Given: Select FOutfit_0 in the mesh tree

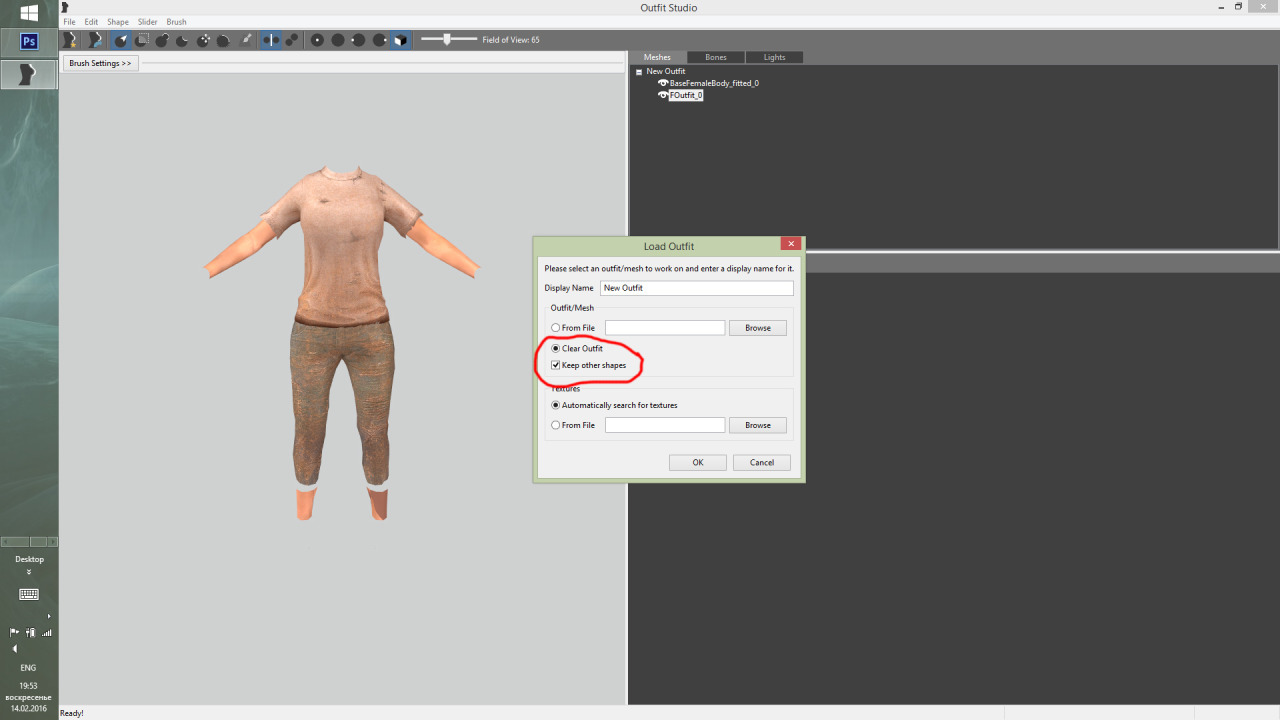Looking at the screenshot, I should tap(686, 95).
